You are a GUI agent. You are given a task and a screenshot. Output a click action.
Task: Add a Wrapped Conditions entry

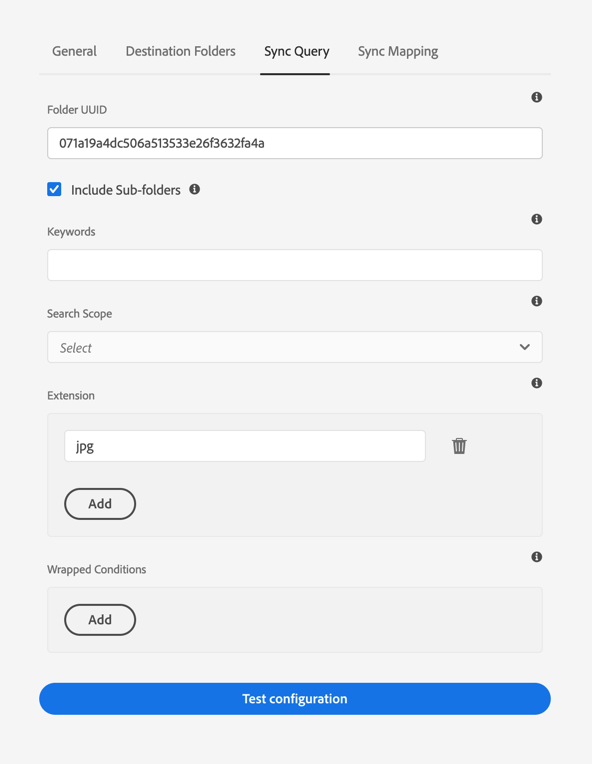click(x=100, y=620)
